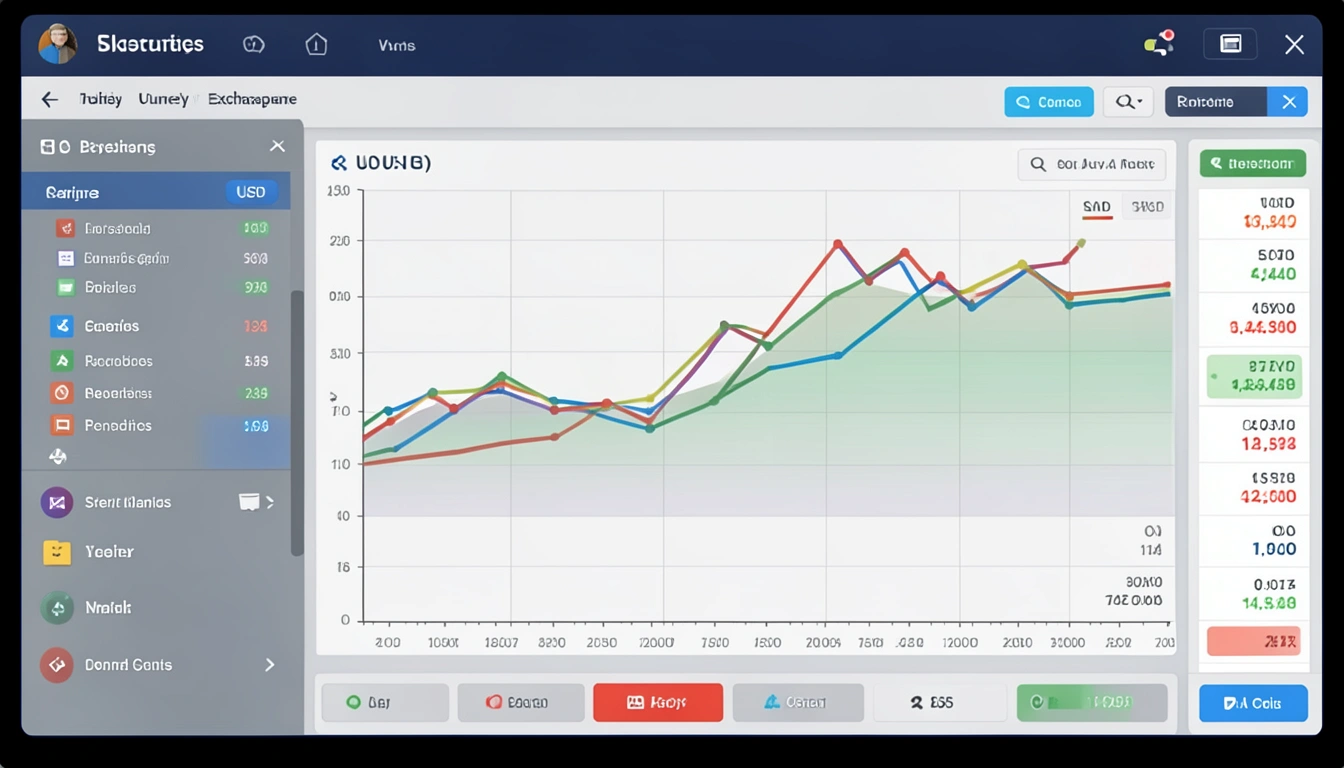Click the blue icon in the sidebar list
This screenshot has height=768, width=1344.
[62, 326]
